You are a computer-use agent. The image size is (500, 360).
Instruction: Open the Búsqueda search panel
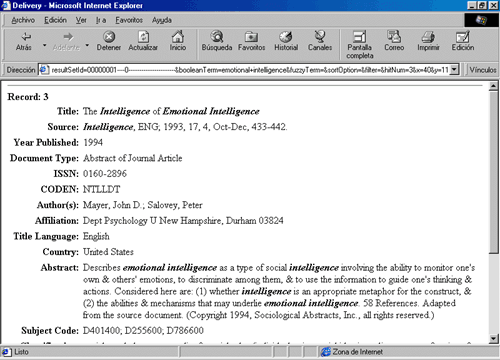click(217, 41)
